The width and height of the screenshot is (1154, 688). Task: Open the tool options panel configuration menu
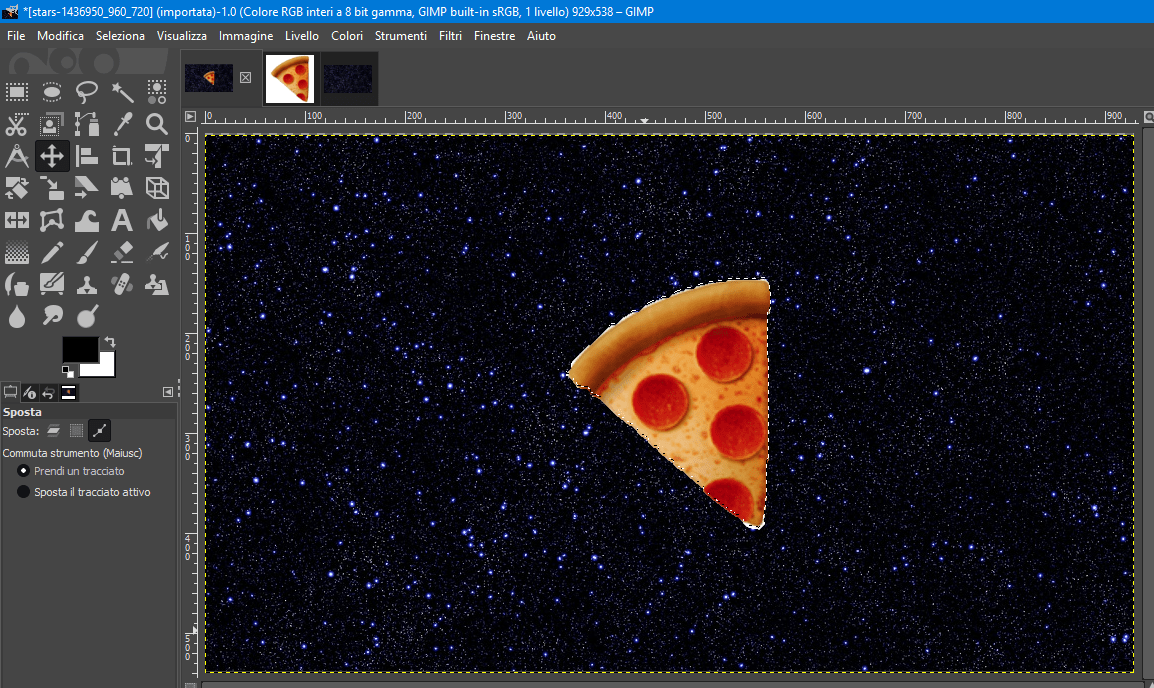click(168, 392)
